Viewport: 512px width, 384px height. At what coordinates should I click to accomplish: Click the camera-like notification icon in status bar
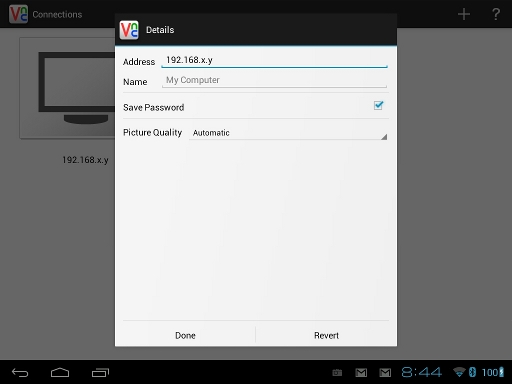pyautogui.click(x=337, y=372)
